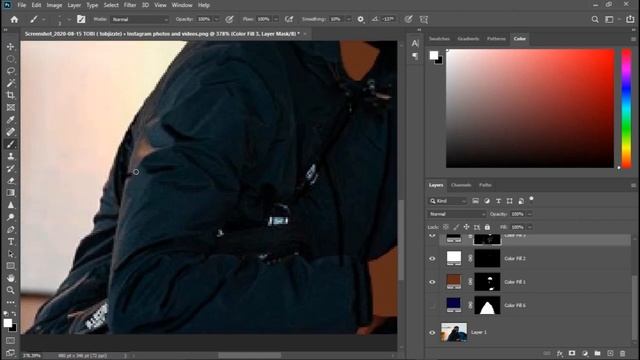The width and height of the screenshot is (640, 360).
Task: Toggle lock position
Action: point(466,227)
